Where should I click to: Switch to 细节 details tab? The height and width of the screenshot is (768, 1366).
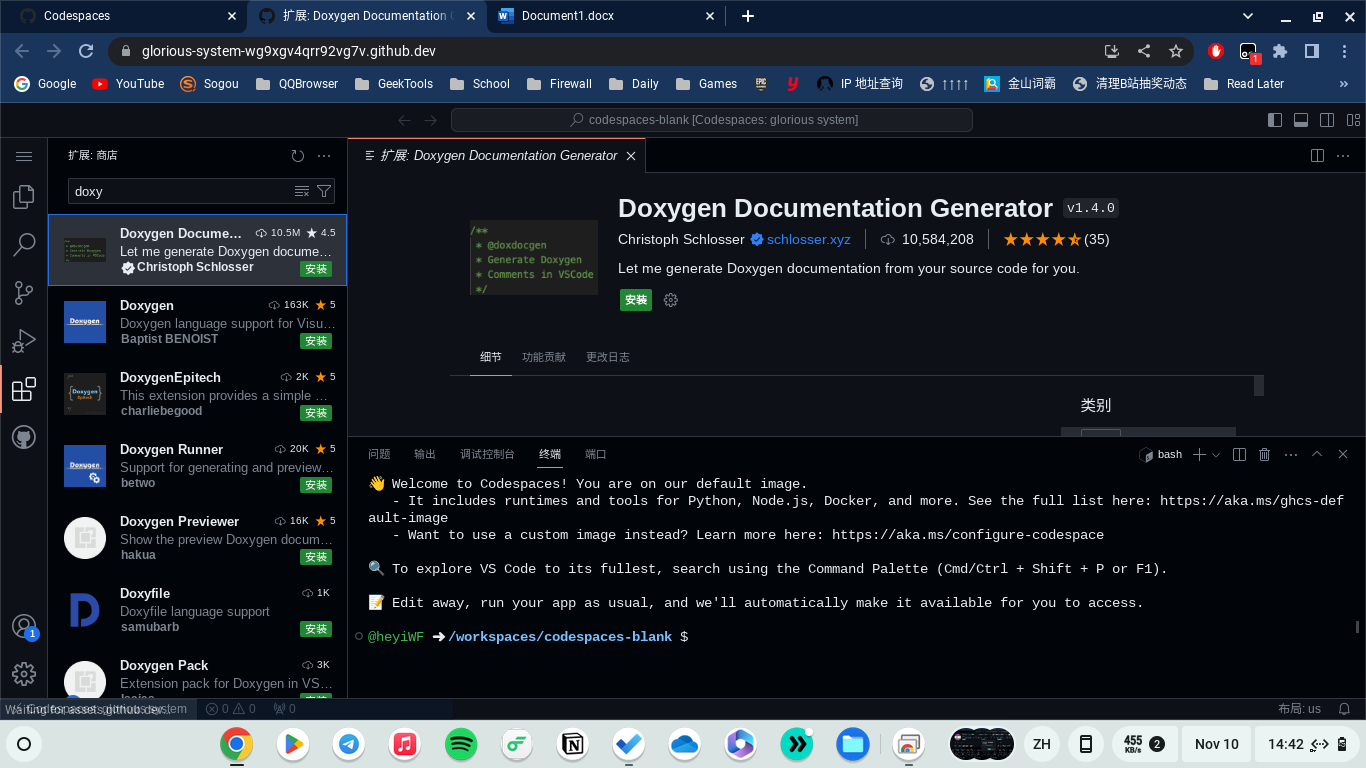(x=490, y=357)
